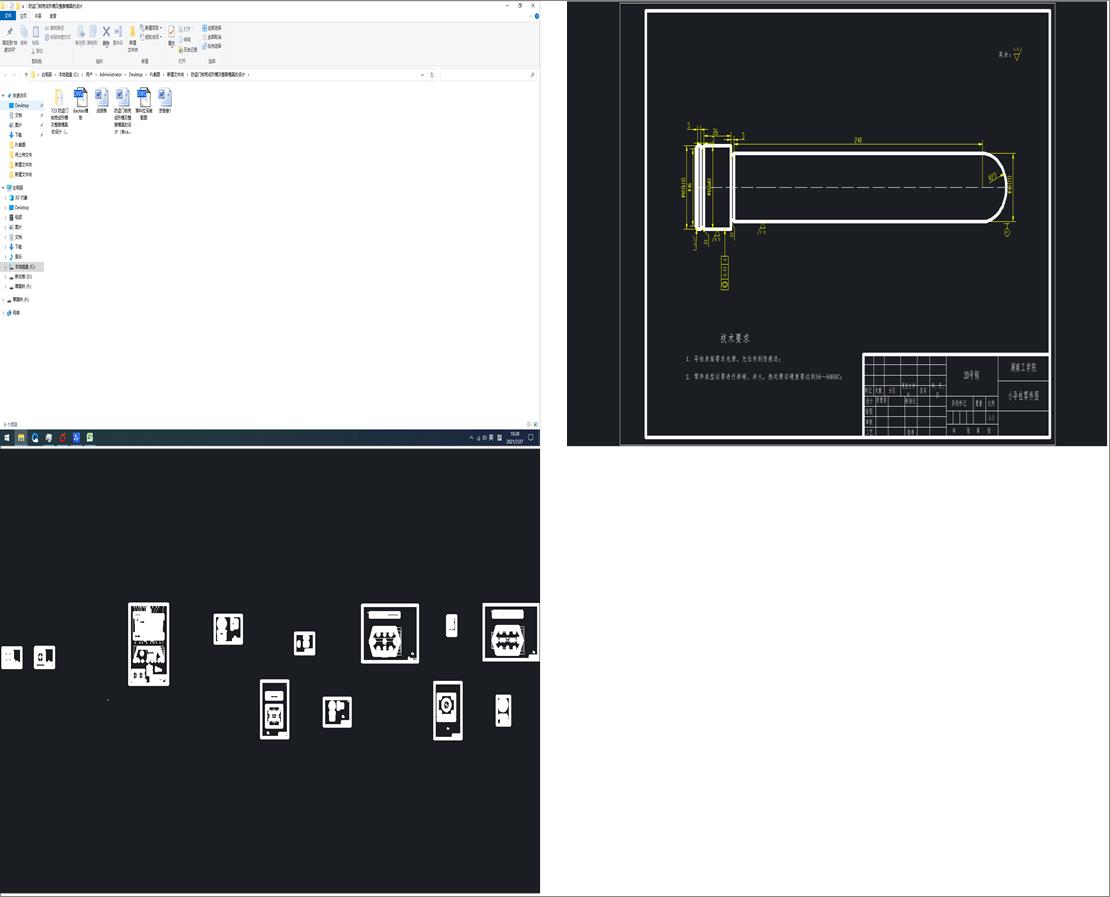The image size is (1110, 897).
Task: Select the yellow folder in file list
Action: pos(59,111)
